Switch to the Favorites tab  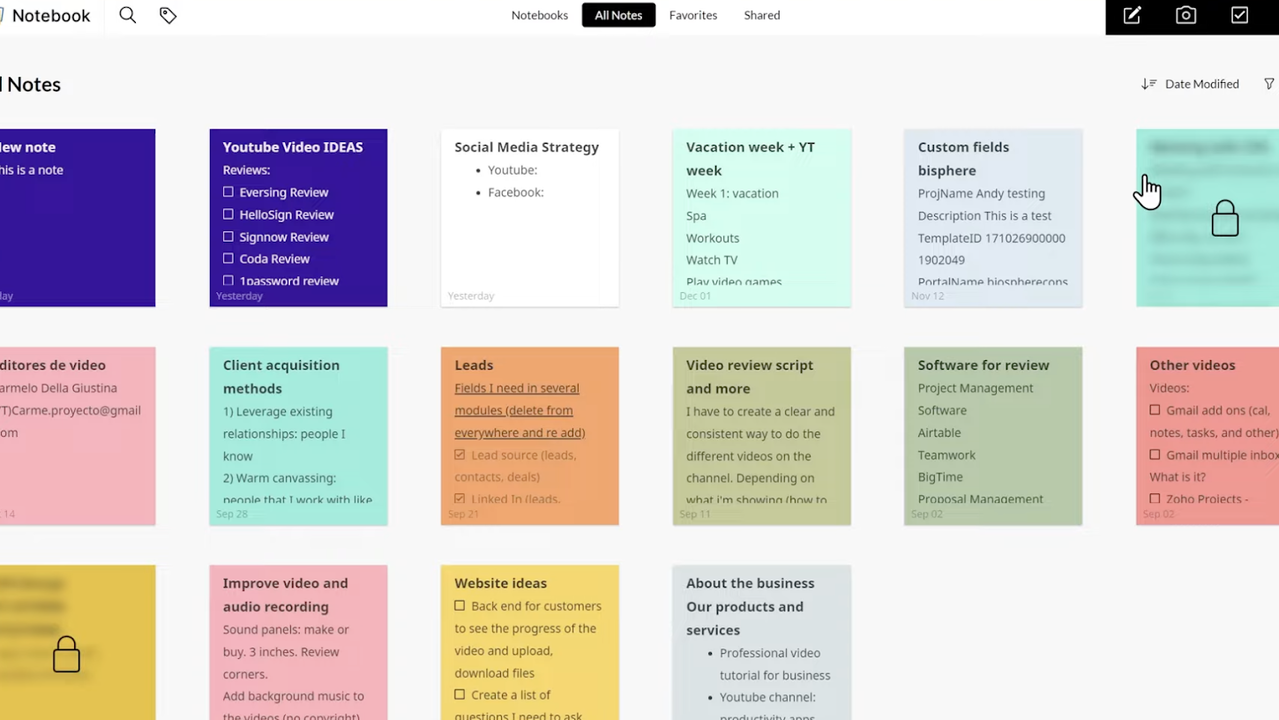tap(693, 15)
